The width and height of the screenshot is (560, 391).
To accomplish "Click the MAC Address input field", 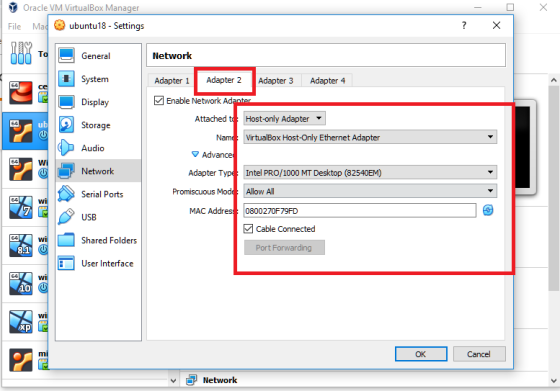I will pyautogui.click(x=360, y=211).
